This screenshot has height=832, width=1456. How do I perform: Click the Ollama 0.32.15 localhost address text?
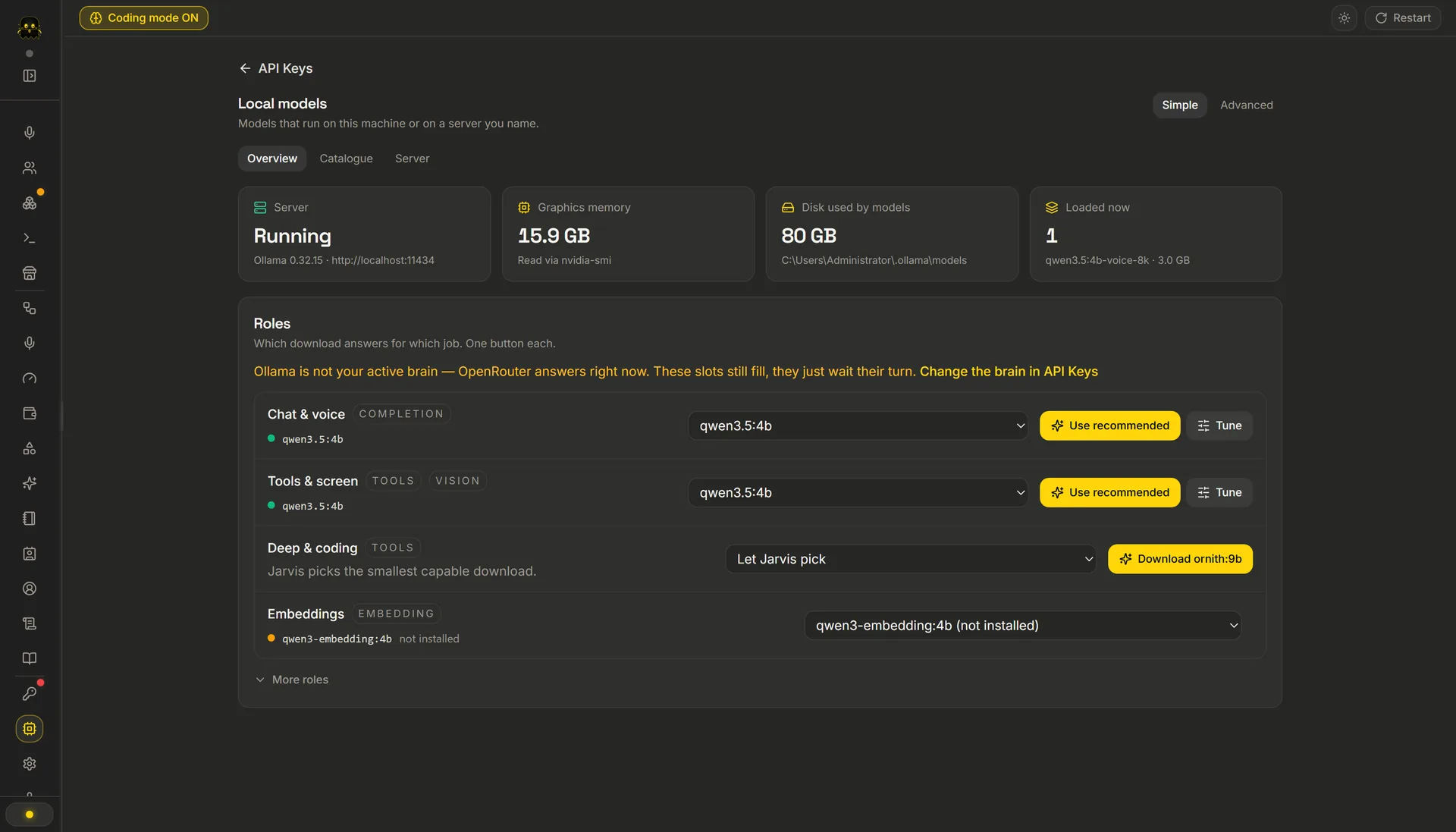344,261
